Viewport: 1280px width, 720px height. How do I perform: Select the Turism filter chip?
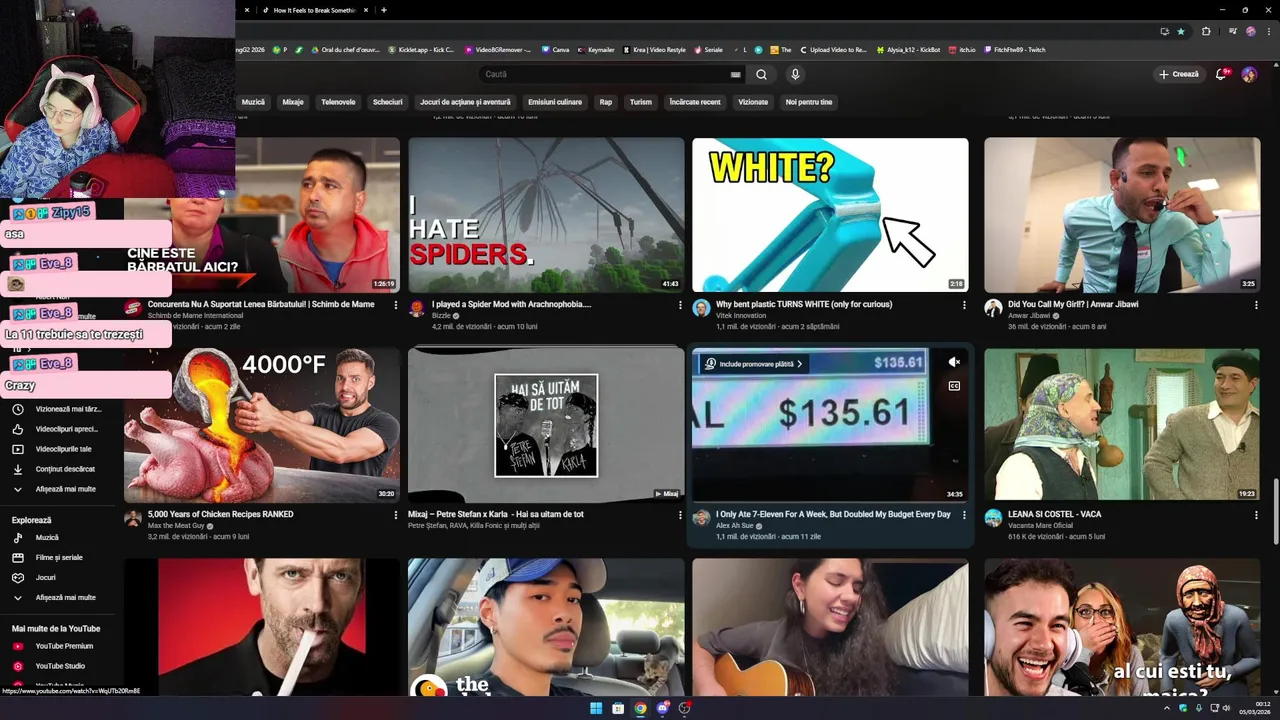coord(640,102)
